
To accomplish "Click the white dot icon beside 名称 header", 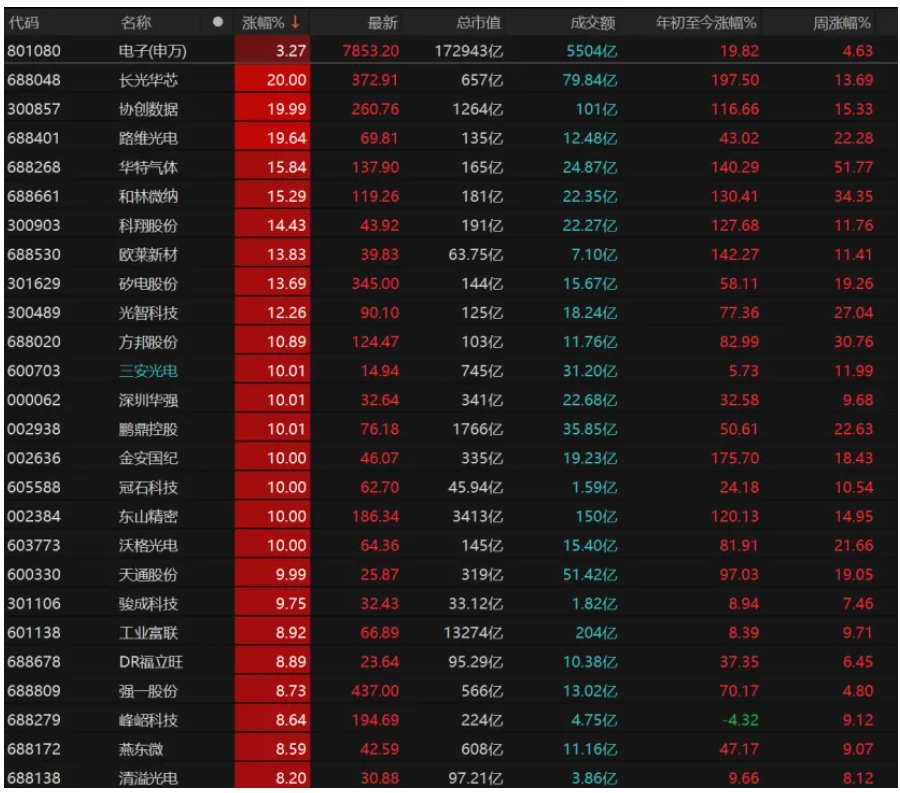I will pyautogui.click(x=218, y=22).
